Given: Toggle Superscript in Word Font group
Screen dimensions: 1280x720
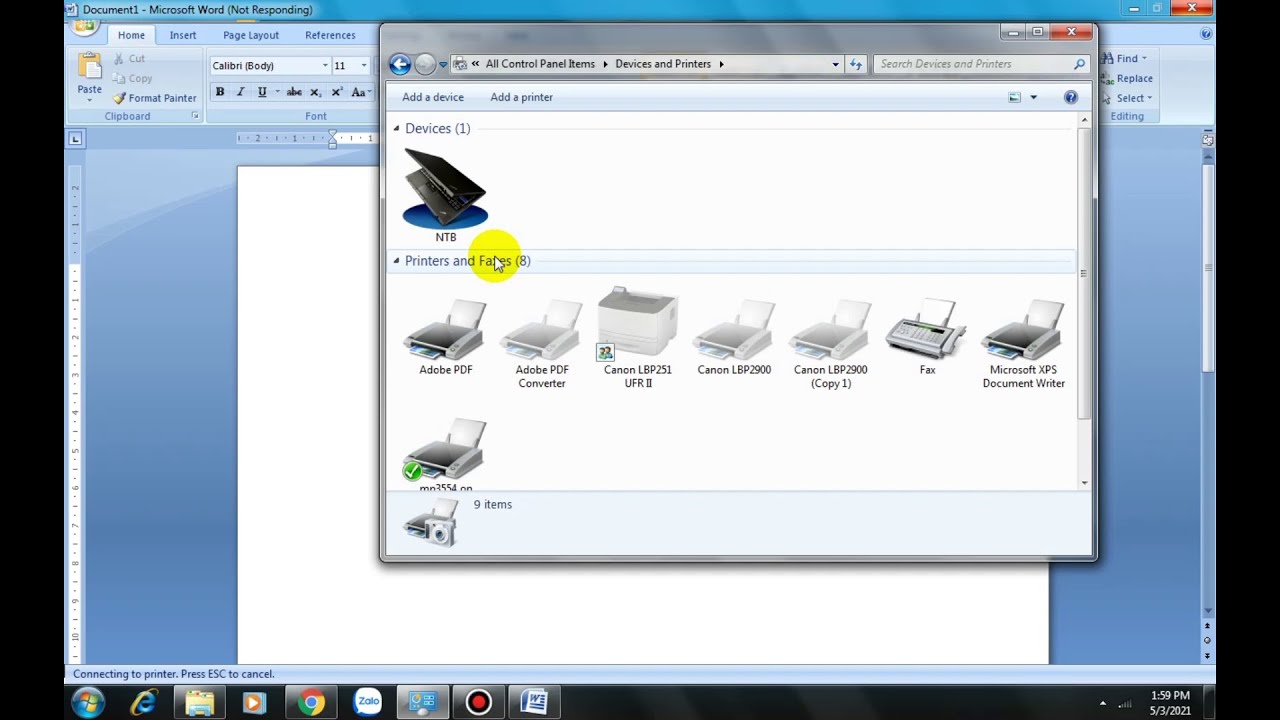Looking at the screenshot, I should [337, 92].
